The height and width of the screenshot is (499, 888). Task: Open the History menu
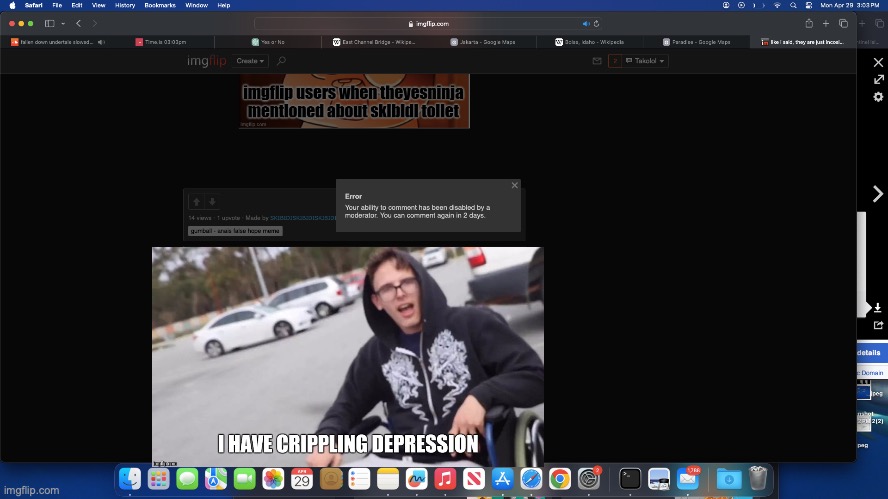coord(125,5)
